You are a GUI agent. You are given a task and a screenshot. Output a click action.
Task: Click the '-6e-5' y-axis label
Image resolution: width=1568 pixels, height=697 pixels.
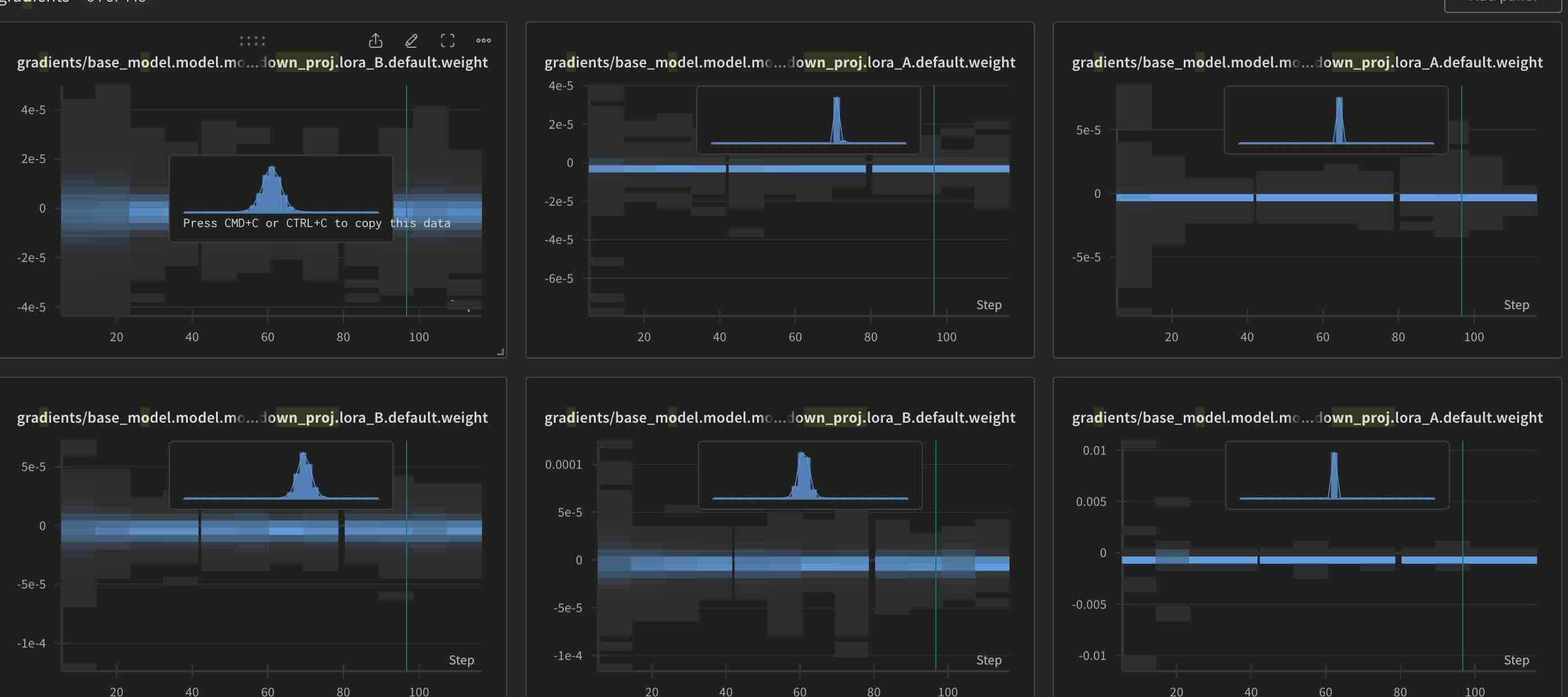pos(558,279)
